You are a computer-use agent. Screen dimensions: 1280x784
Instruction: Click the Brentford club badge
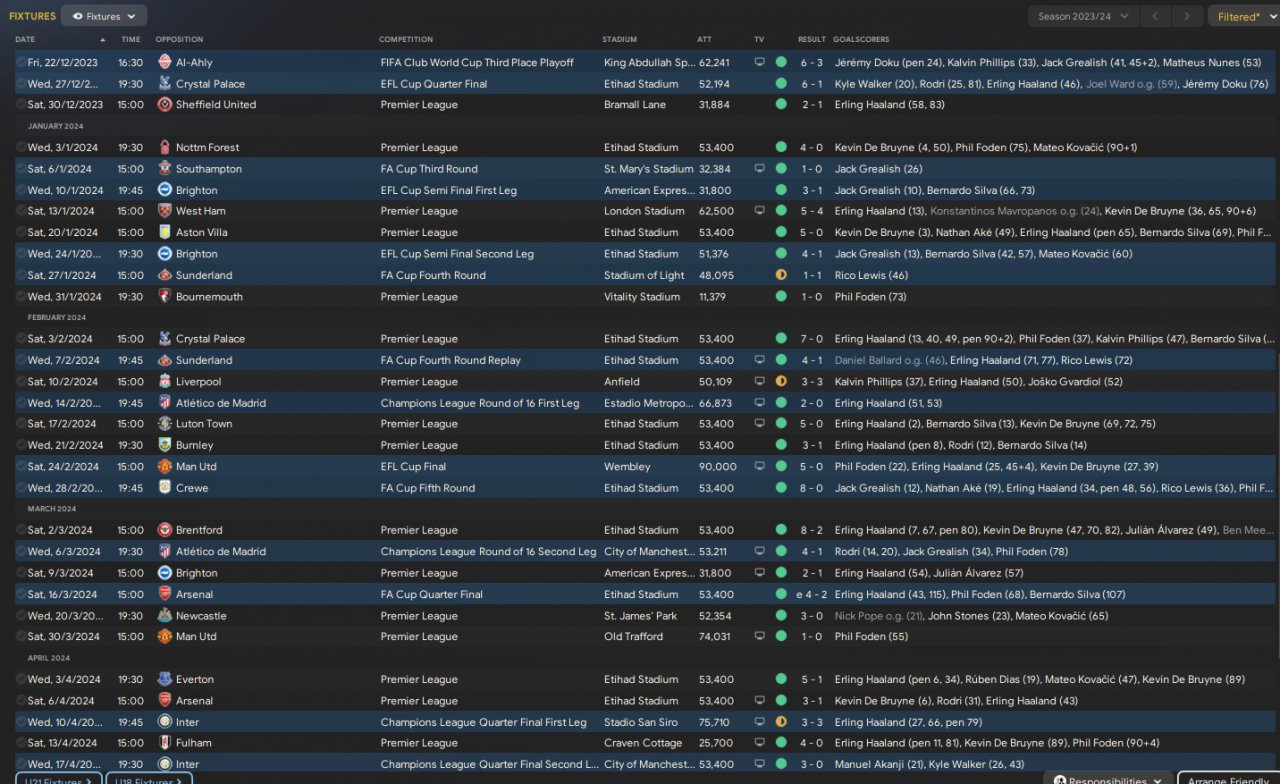tap(165, 530)
